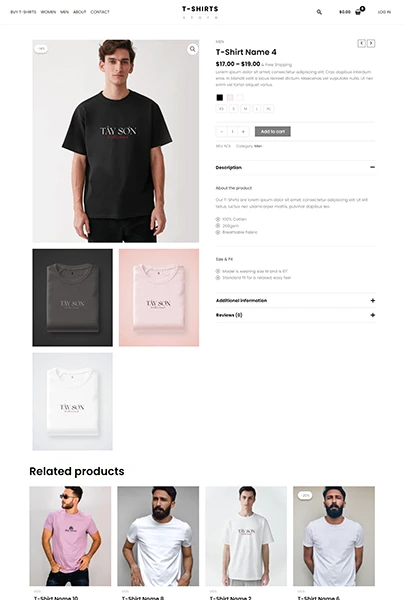The width and height of the screenshot is (404, 600).
Task: Select size XS option
Action: tap(221, 109)
